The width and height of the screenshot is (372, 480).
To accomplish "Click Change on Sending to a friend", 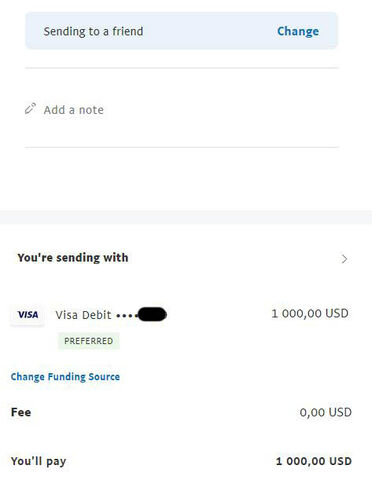I will pos(298,31).
